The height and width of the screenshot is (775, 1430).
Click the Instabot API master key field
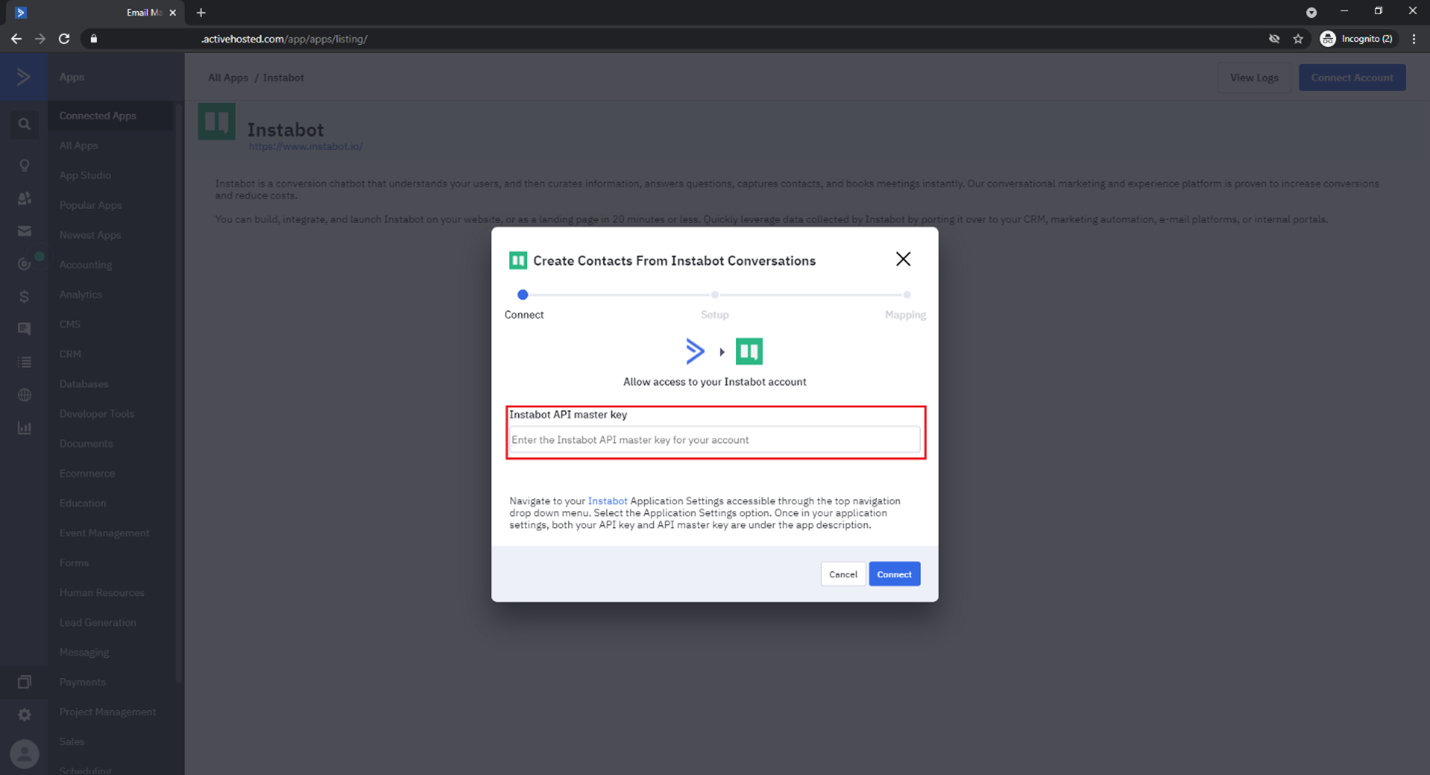pos(714,440)
